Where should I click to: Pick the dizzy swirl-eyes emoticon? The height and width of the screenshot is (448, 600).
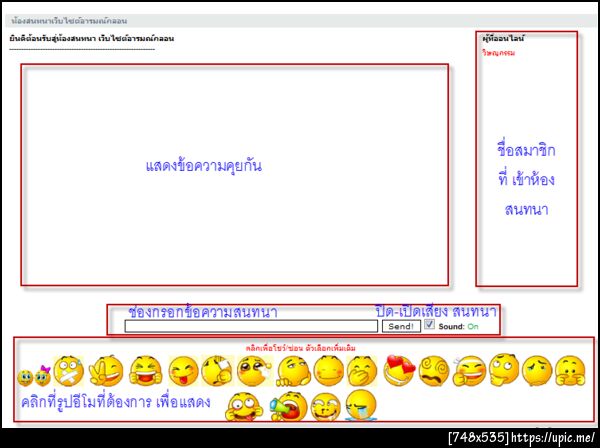(x=434, y=371)
